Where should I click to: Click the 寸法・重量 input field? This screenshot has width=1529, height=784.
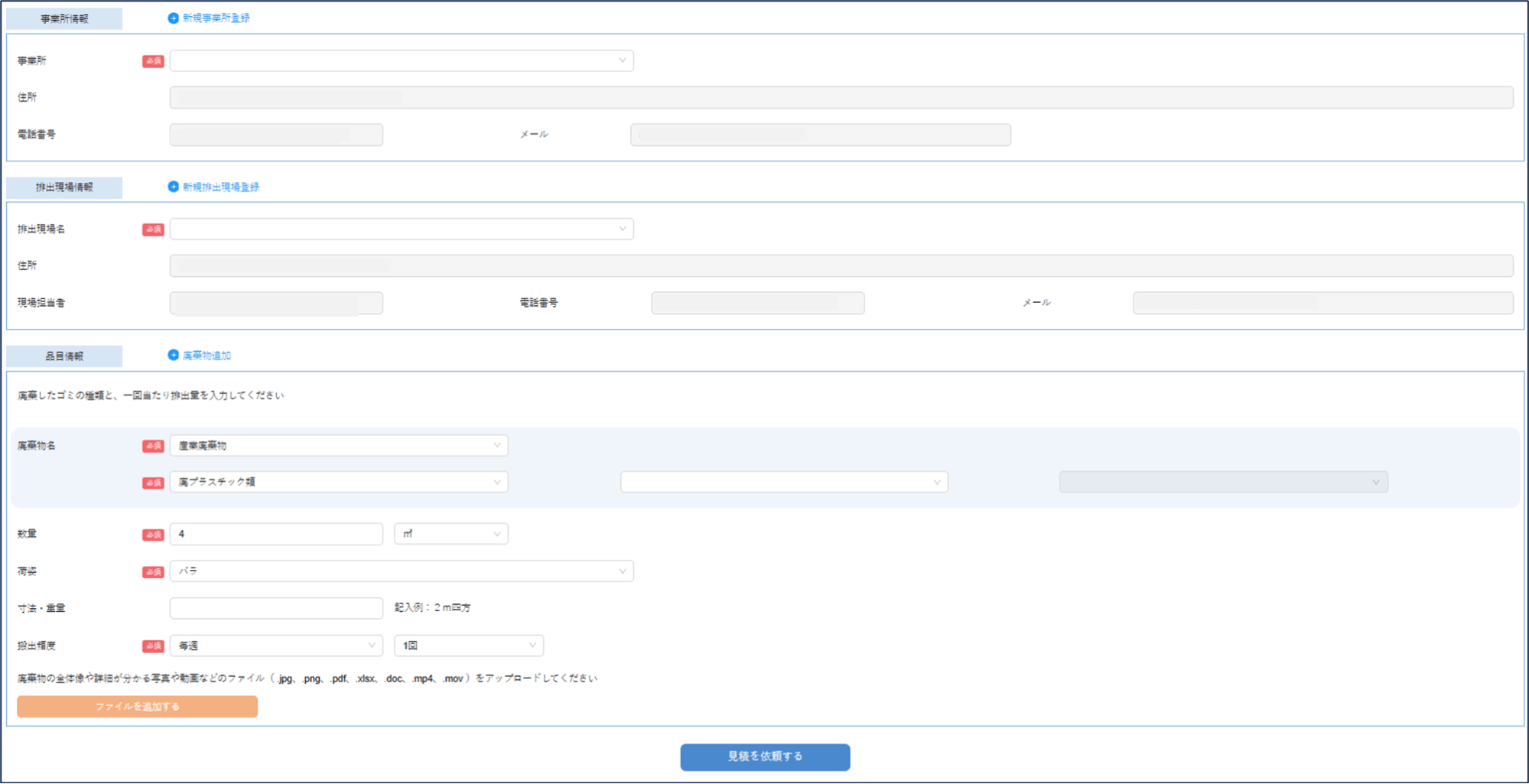[275, 608]
